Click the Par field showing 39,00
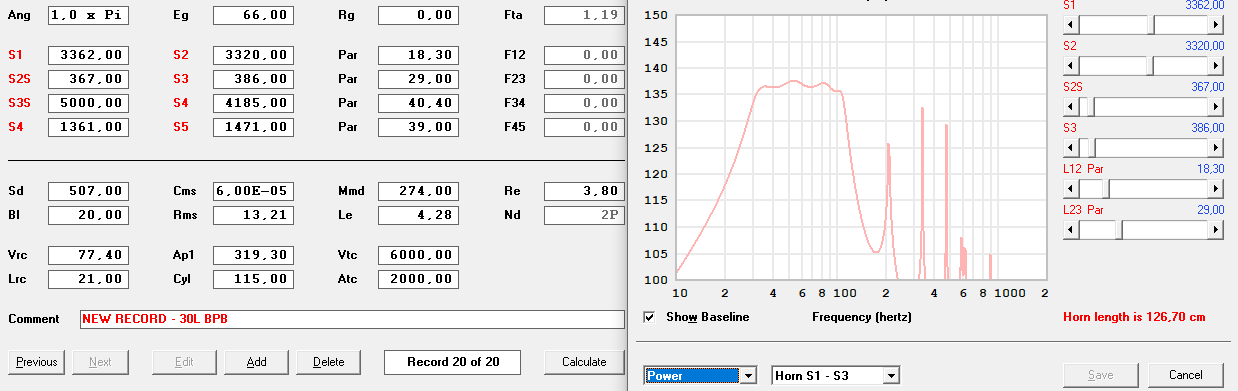Screen dimensions: 1238x391 coord(418,127)
